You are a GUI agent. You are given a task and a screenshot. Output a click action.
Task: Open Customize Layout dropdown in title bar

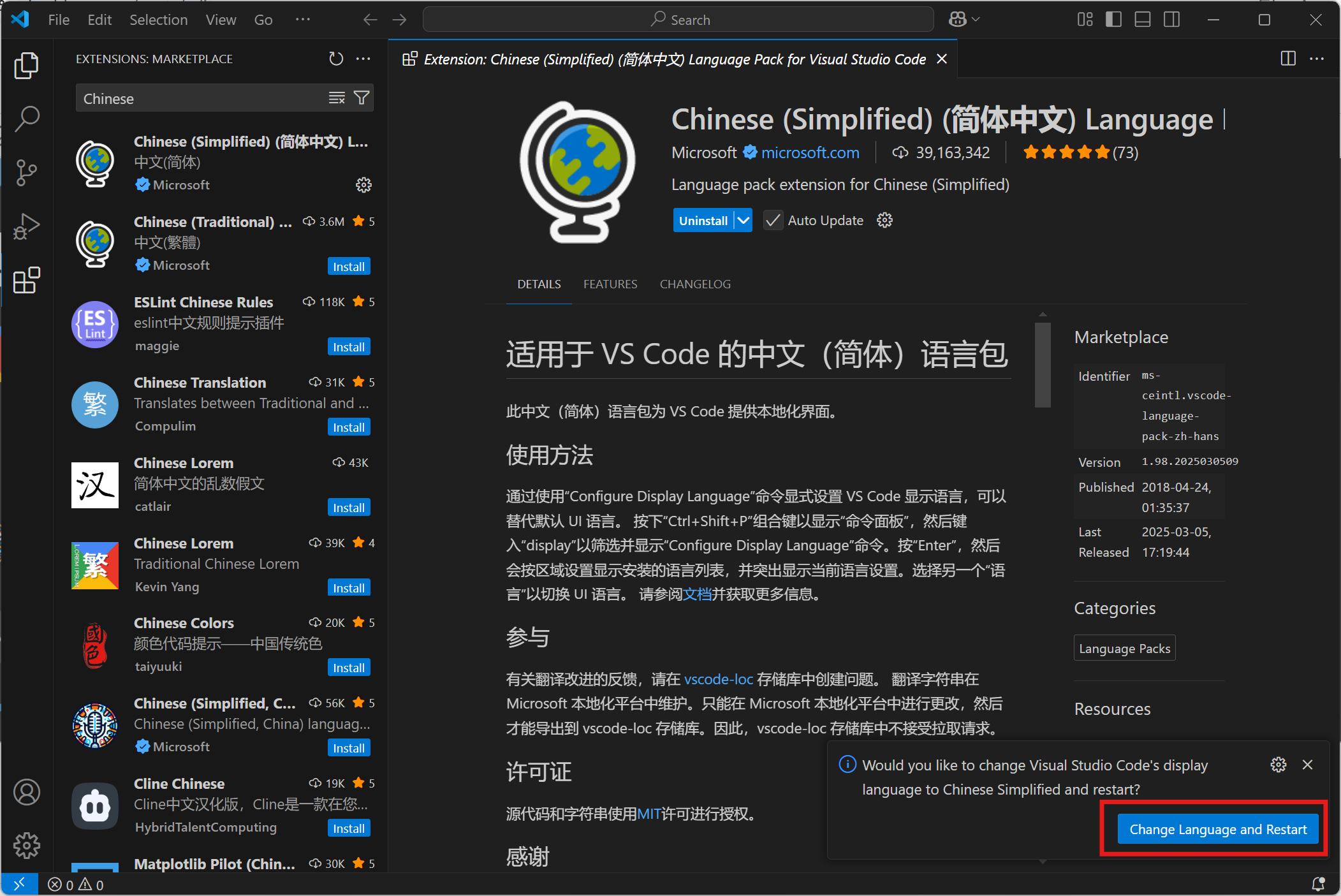(x=1085, y=20)
